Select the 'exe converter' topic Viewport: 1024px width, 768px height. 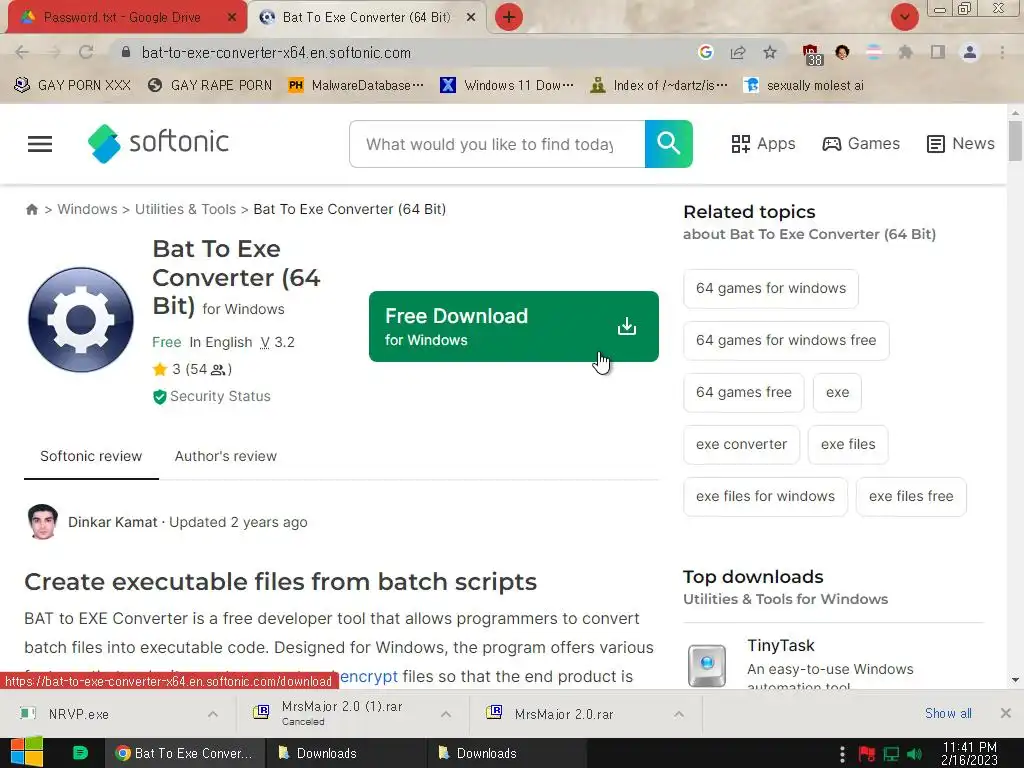click(741, 445)
